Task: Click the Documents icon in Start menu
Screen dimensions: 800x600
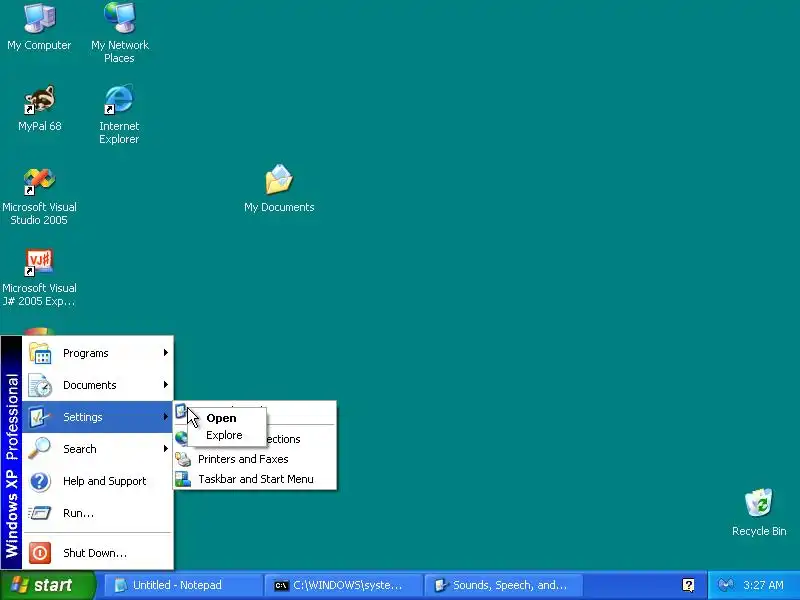Action: click(40, 385)
